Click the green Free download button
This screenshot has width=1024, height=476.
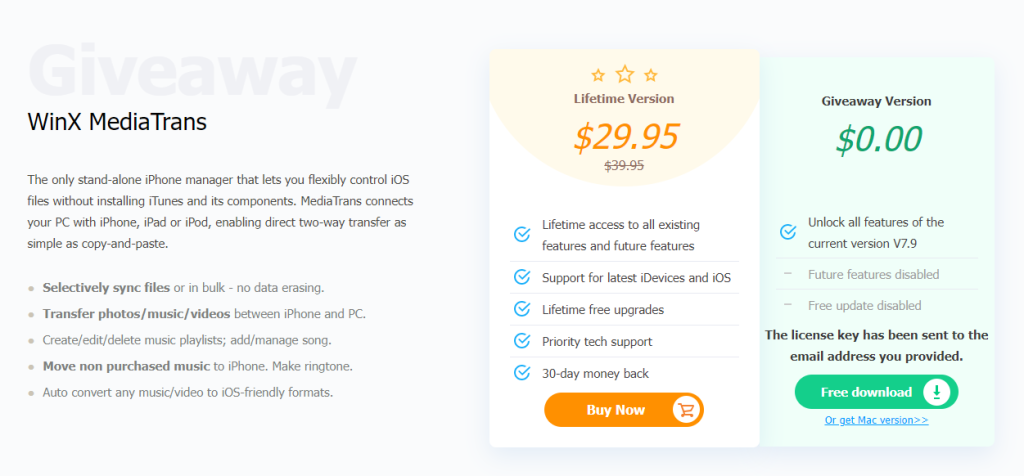click(876, 392)
